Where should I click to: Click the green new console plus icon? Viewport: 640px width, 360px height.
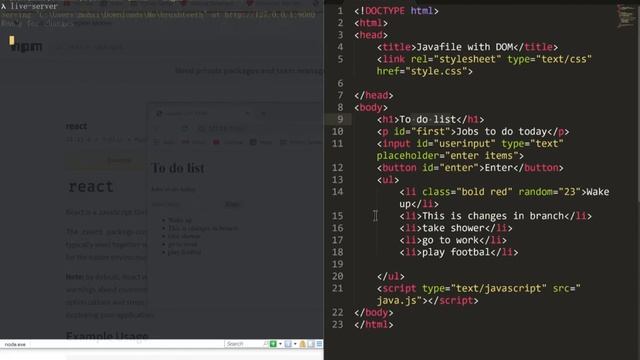tap(273, 344)
